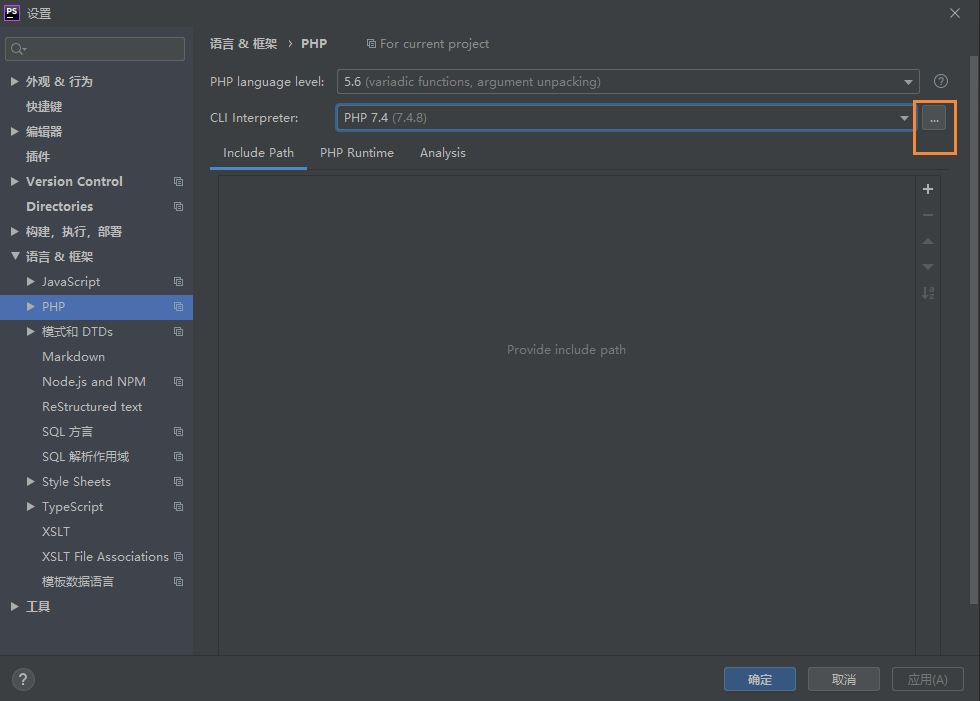Select ReStructured text entry

(x=92, y=407)
